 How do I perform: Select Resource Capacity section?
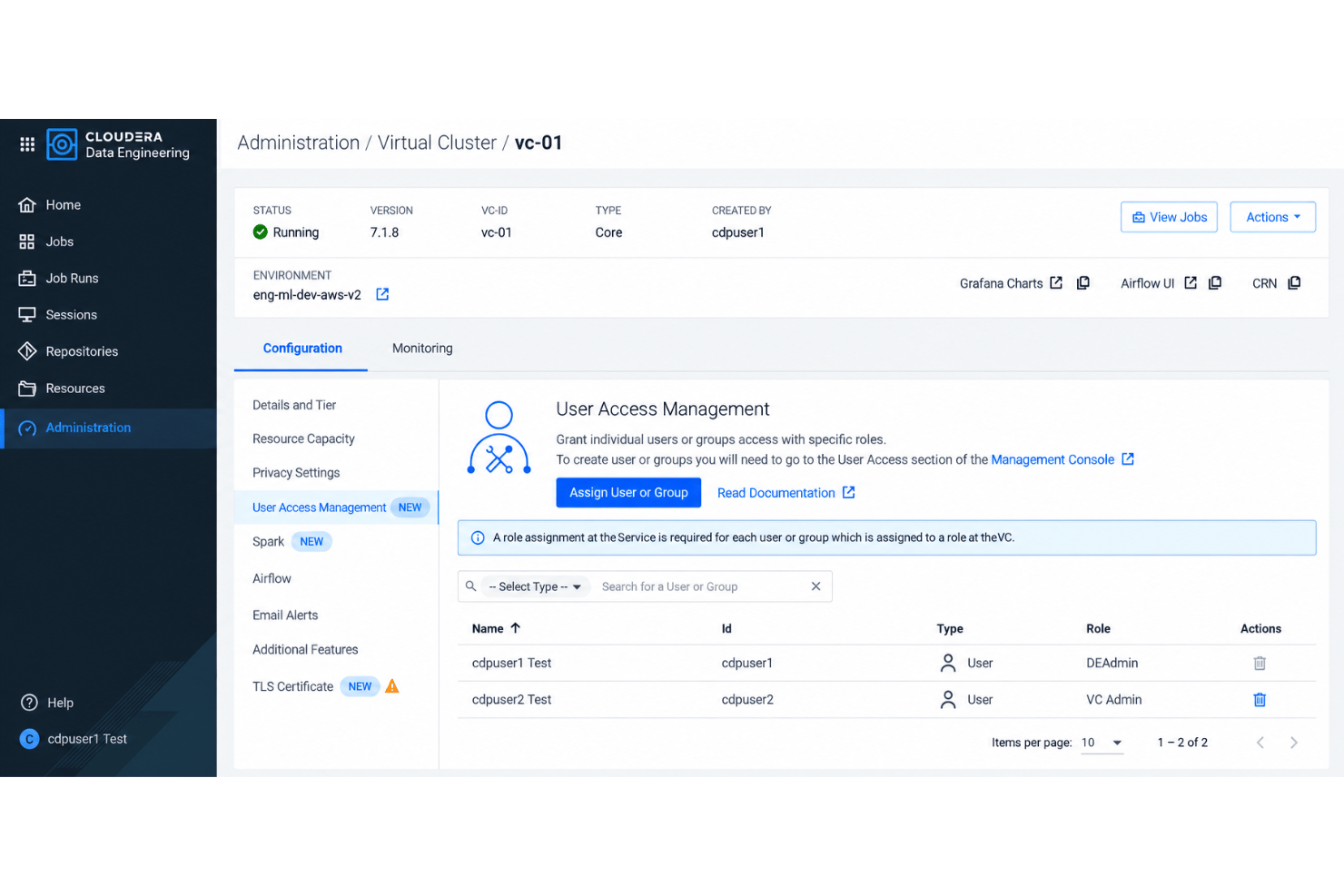point(303,438)
